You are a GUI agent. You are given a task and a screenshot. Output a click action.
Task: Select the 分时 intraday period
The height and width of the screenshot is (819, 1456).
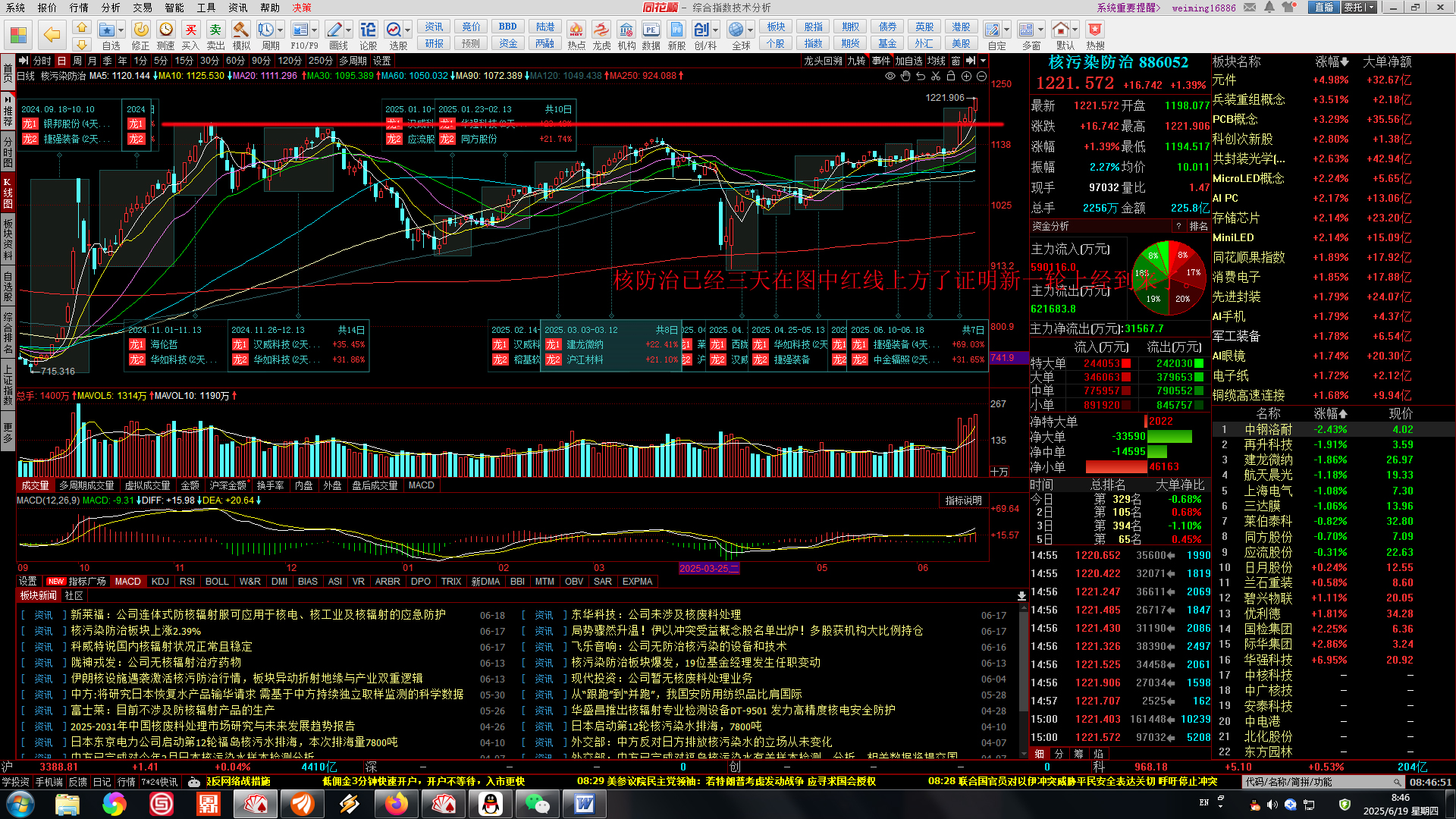coord(42,61)
